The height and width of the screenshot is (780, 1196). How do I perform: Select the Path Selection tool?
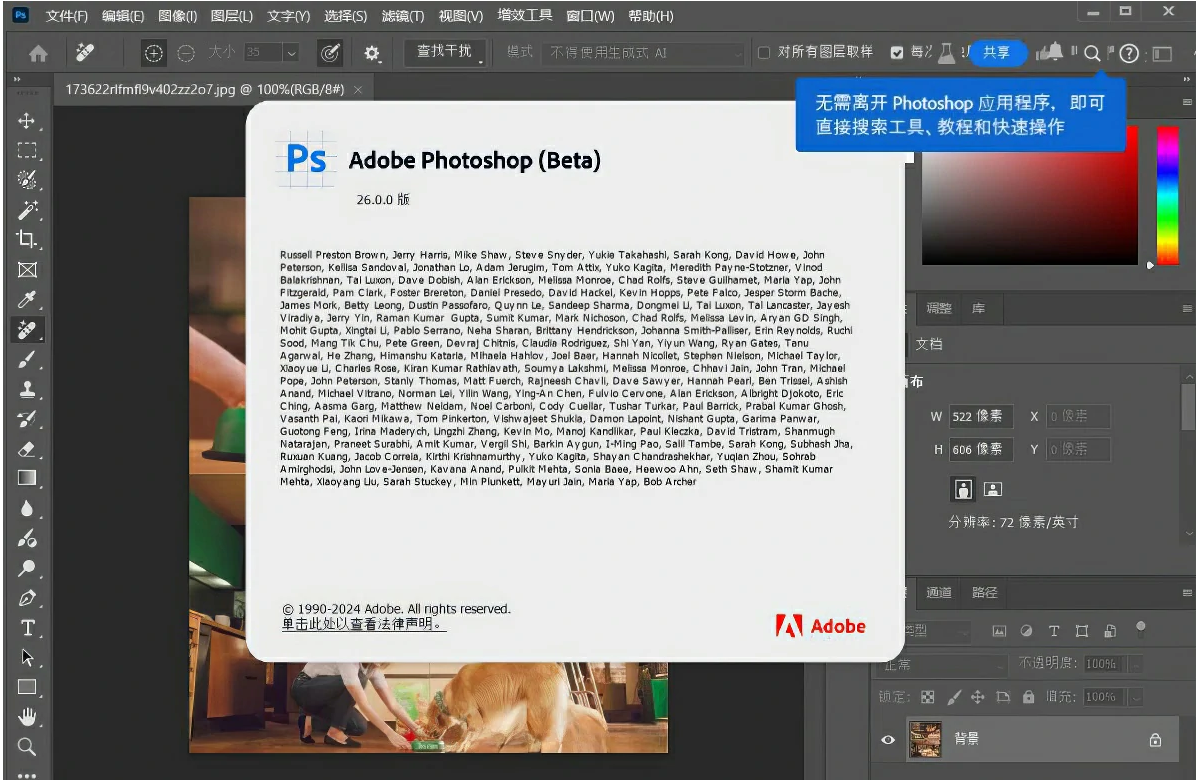pyautogui.click(x=27, y=657)
